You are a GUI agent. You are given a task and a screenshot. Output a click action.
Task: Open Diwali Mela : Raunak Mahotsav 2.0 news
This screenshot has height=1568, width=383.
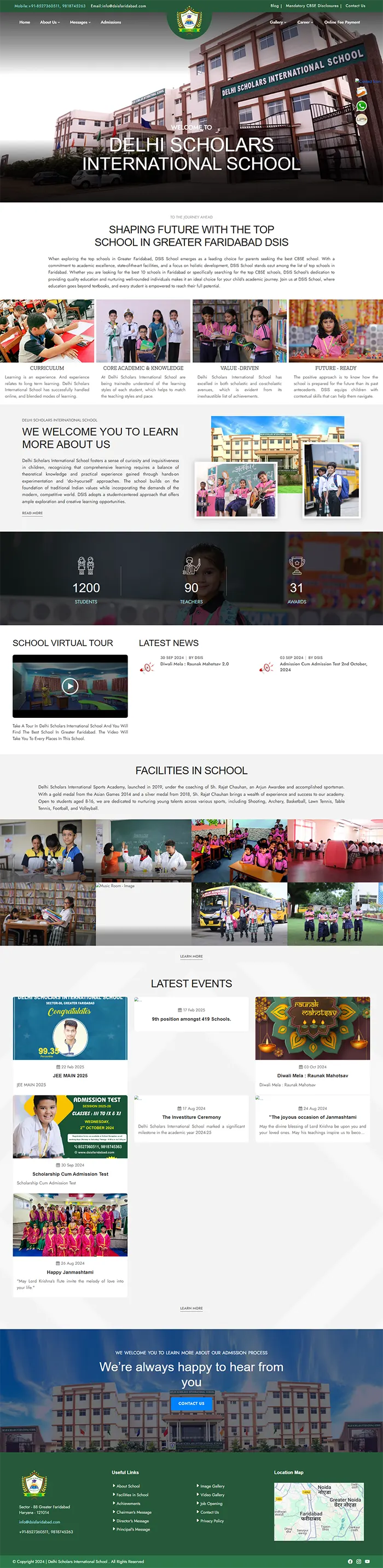pos(194,664)
